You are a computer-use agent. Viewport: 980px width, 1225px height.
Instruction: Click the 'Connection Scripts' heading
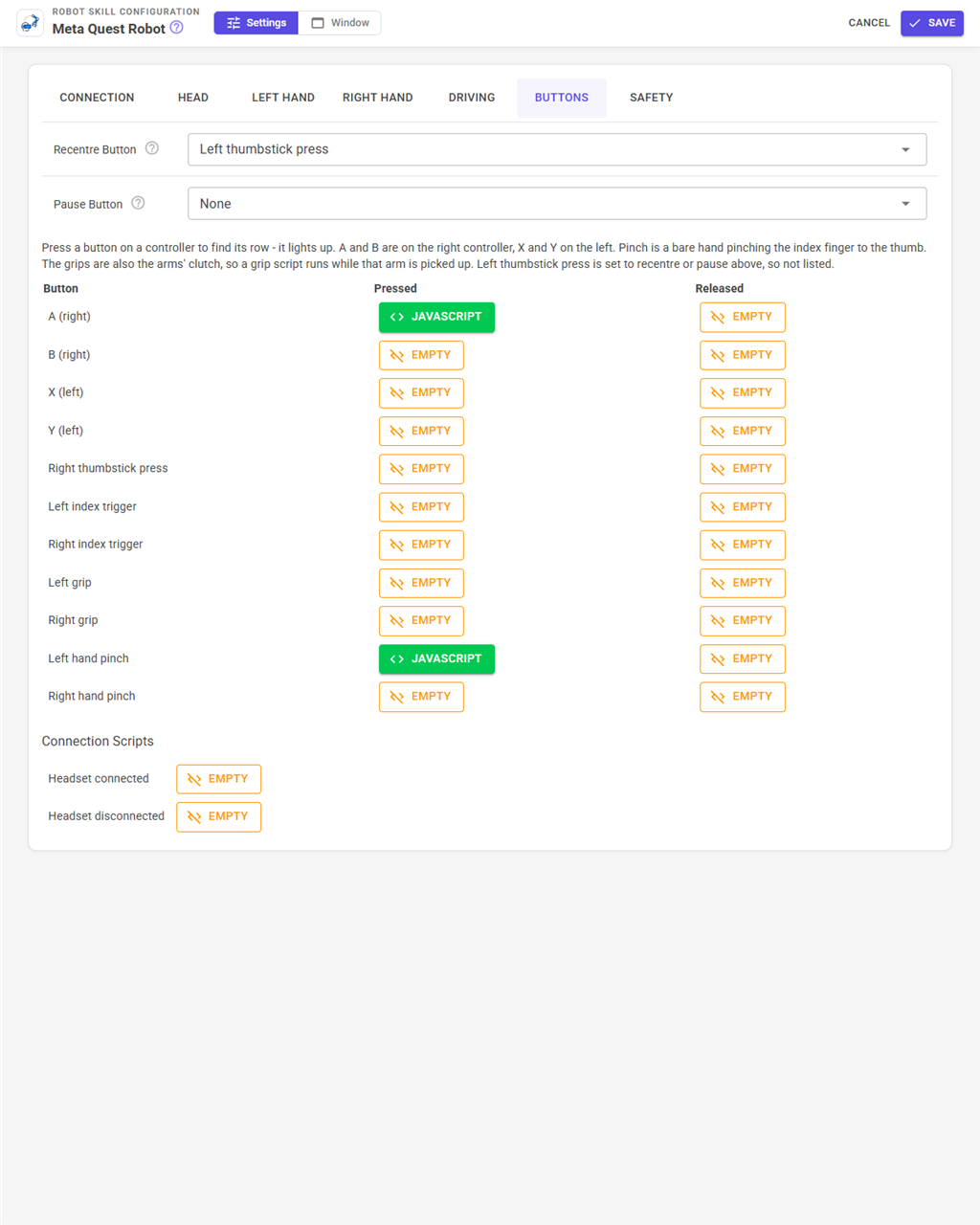(x=98, y=741)
